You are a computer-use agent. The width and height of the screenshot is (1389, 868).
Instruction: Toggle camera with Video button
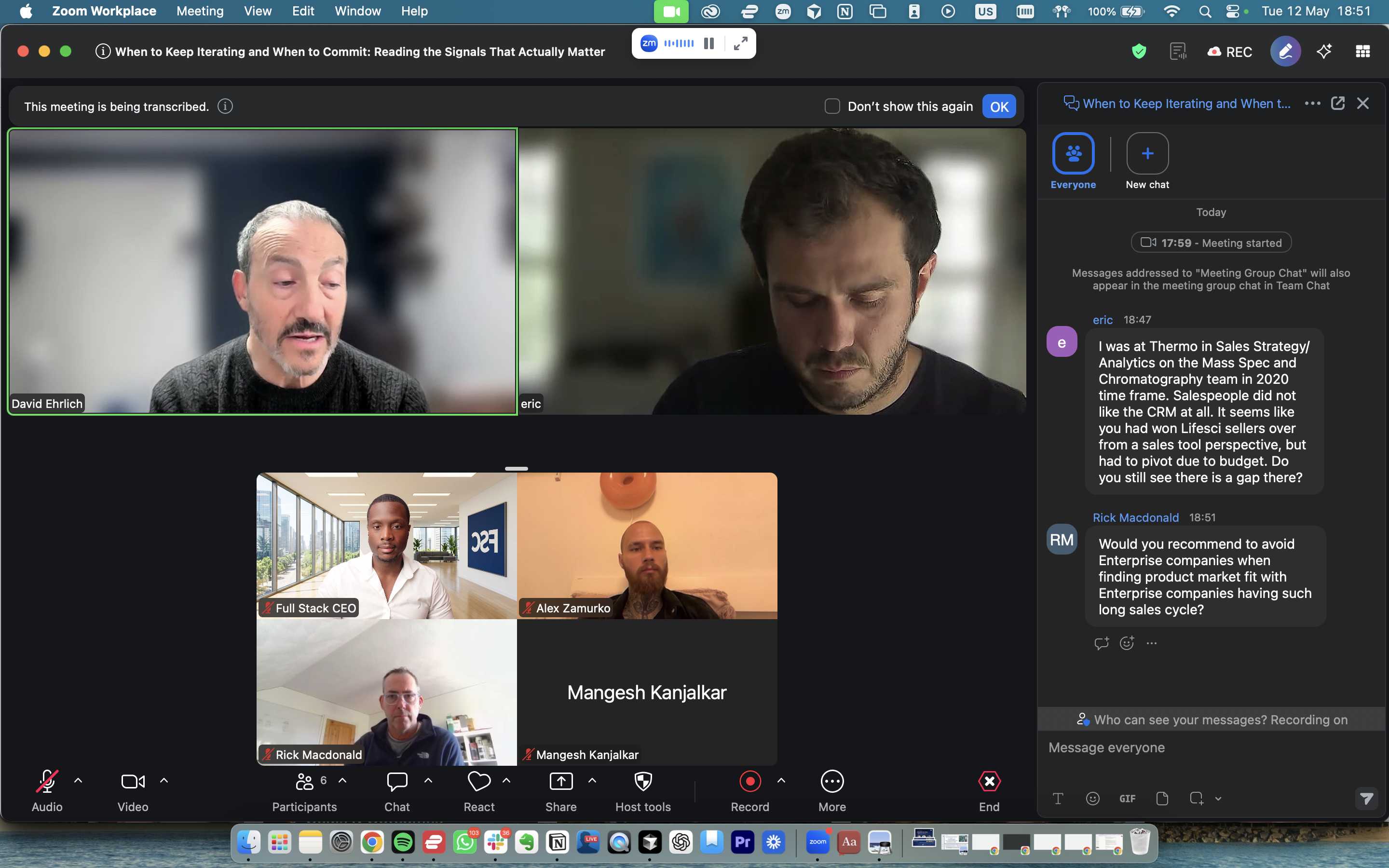(133, 791)
